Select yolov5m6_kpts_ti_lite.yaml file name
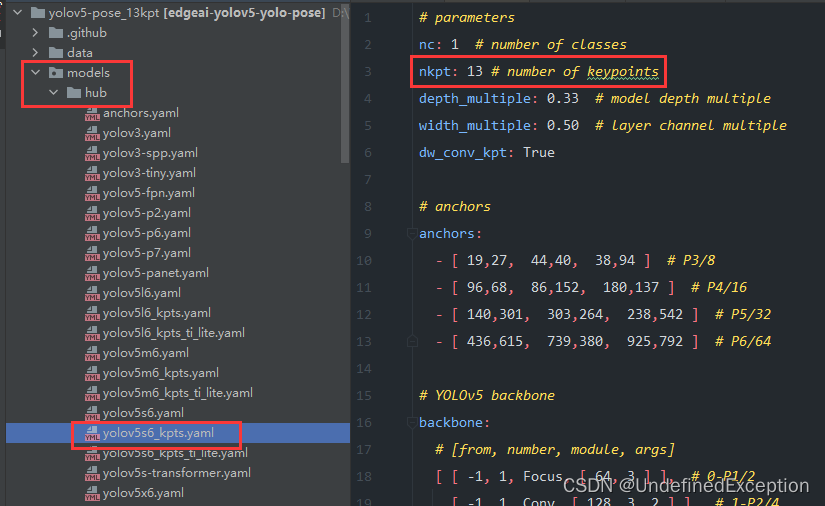The image size is (825, 506). 178,392
